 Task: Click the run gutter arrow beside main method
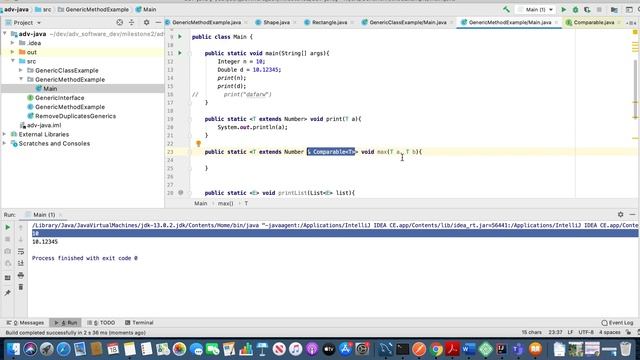point(180,53)
